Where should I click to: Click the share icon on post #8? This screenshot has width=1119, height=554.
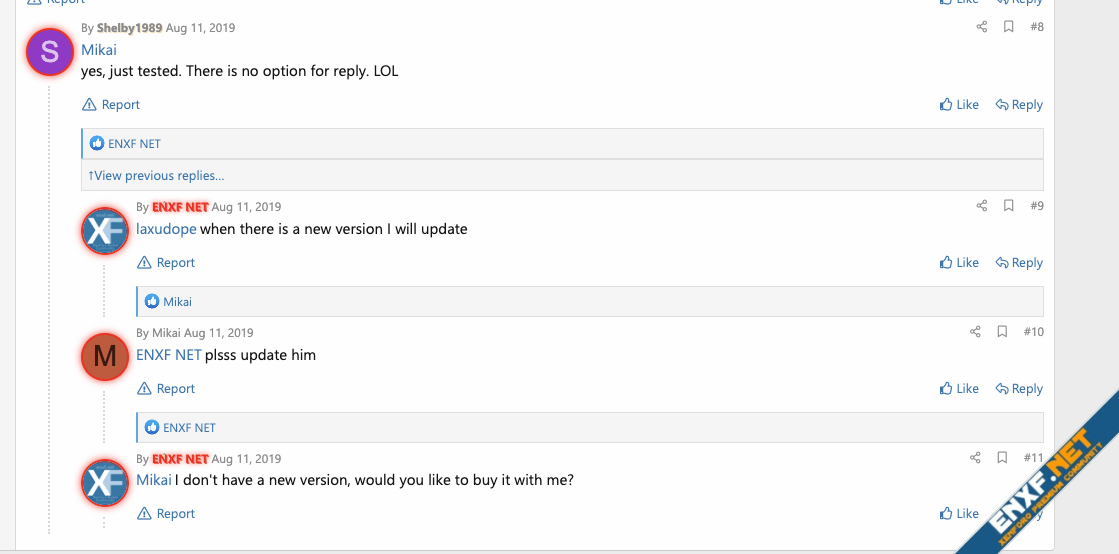(x=982, y=27)
